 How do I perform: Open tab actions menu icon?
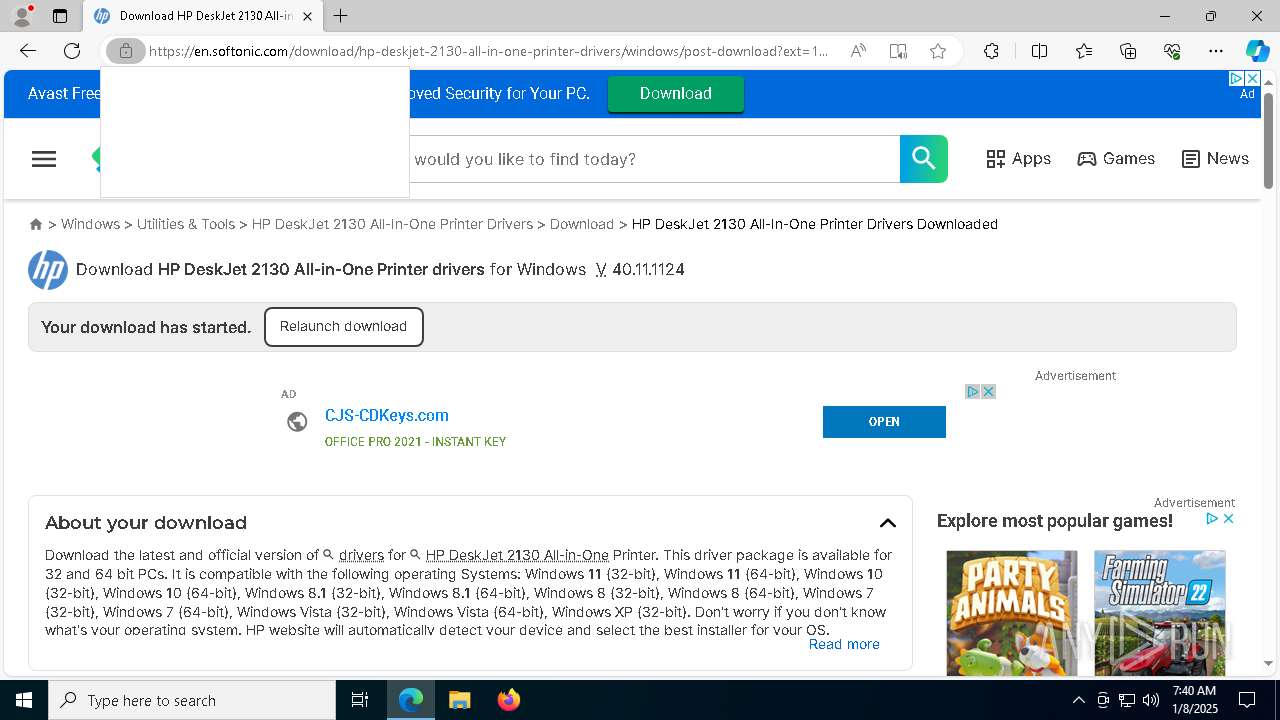[60, 16]
